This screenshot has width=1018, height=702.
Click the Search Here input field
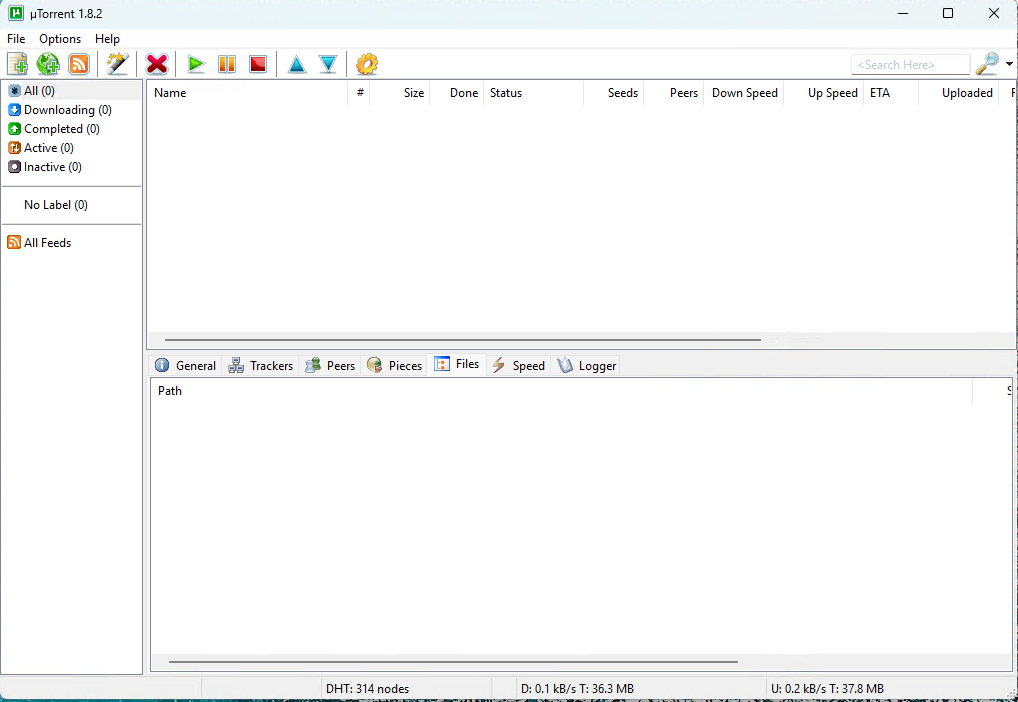coord(910,65)
